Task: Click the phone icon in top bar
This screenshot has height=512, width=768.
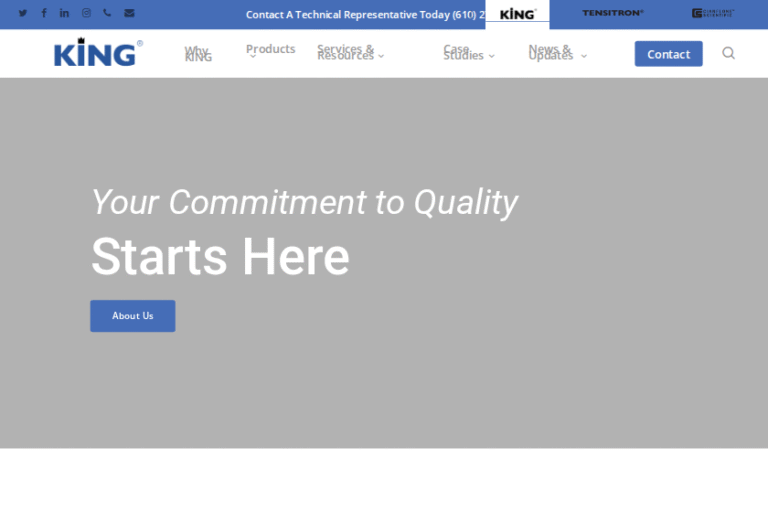Action: point(107,13)
